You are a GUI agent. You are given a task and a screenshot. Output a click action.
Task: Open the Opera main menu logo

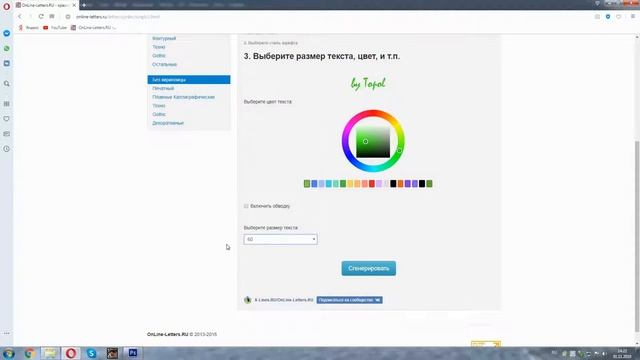click(7, 6)
